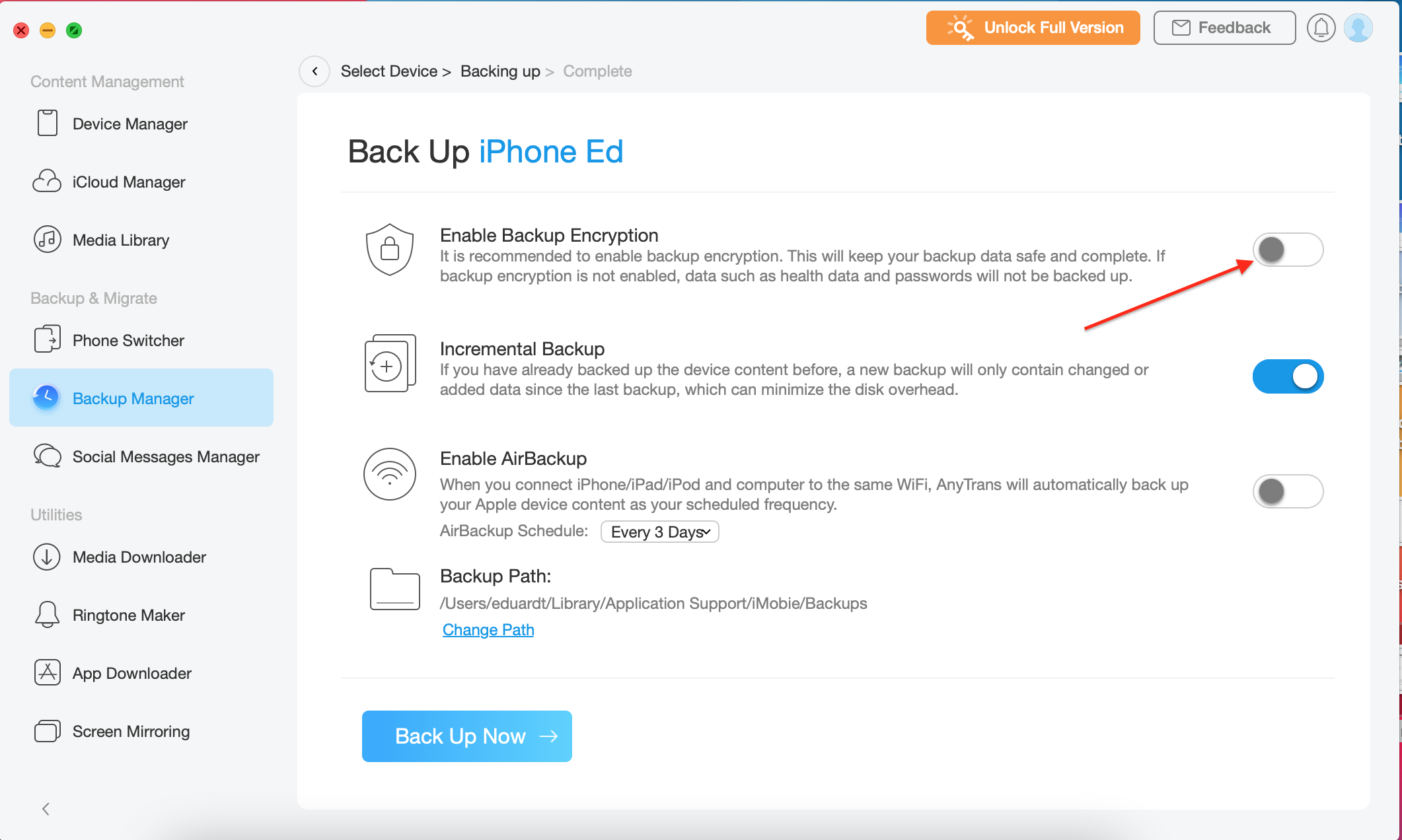Open the Ringtone Maker
The width and height of the screenshot is (1402, 840).
128,615
